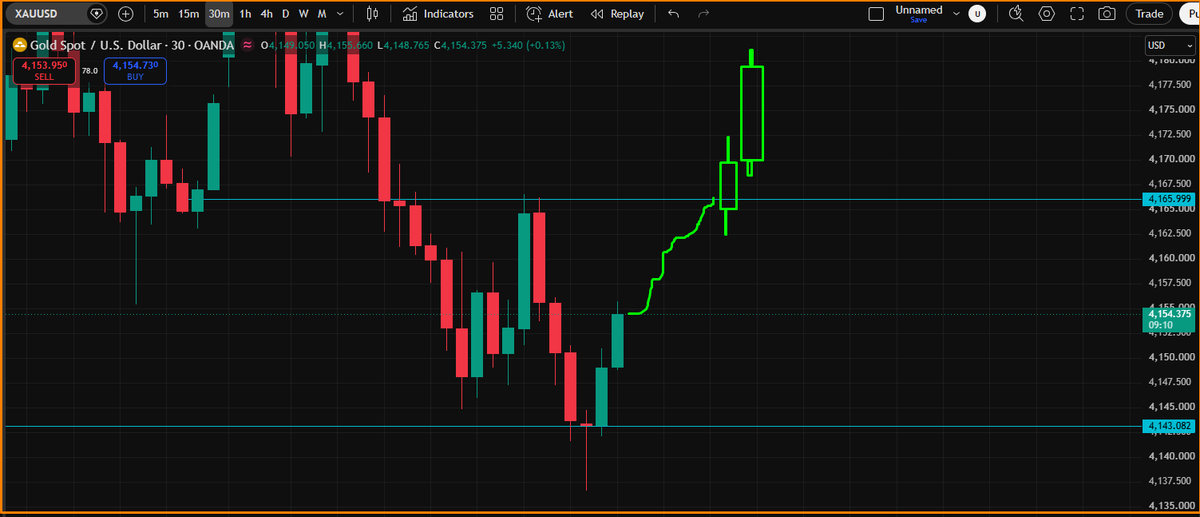Open the layout setup square icon

(877, 14)
